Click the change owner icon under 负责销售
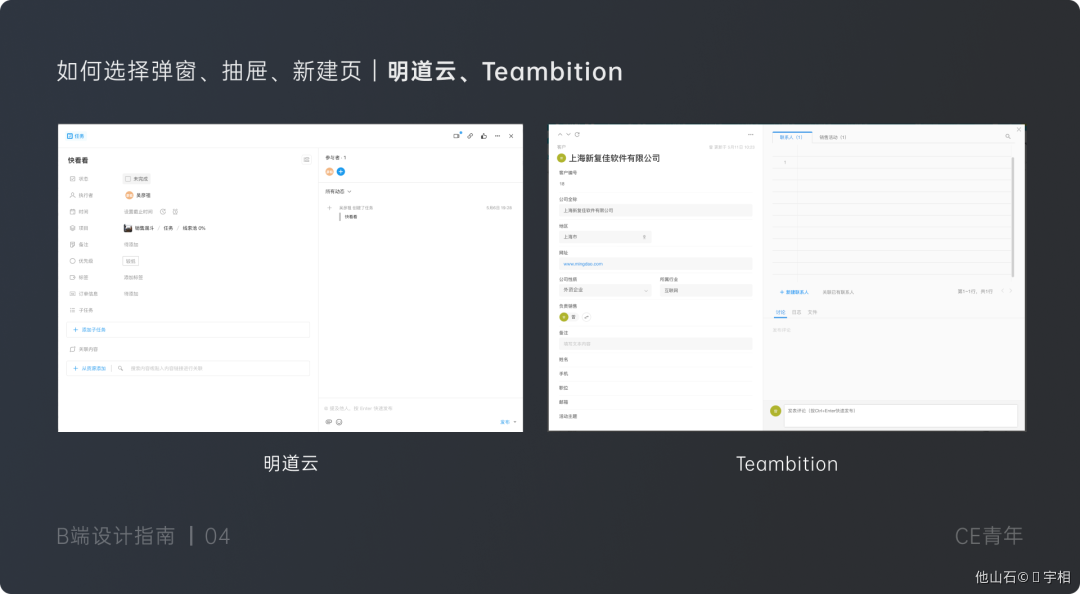Viewport: 1080px width, 594px height. click(586, 317)
